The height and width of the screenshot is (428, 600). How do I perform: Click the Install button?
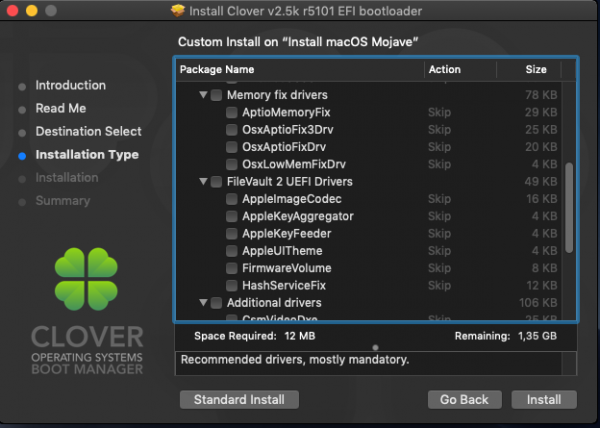pyautogui.click(x=544, y=400)
